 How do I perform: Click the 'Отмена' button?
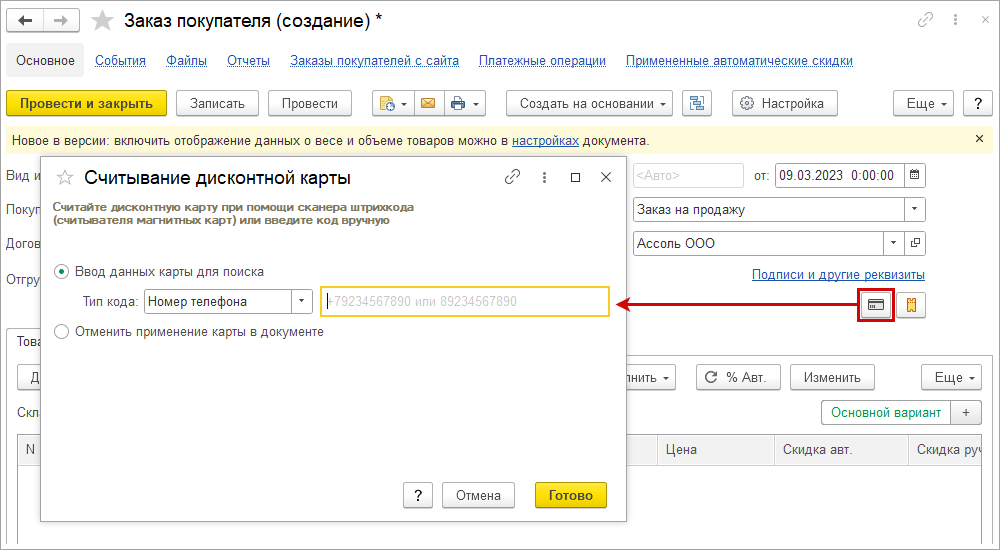pyautogui.click(x=477, y=495)
